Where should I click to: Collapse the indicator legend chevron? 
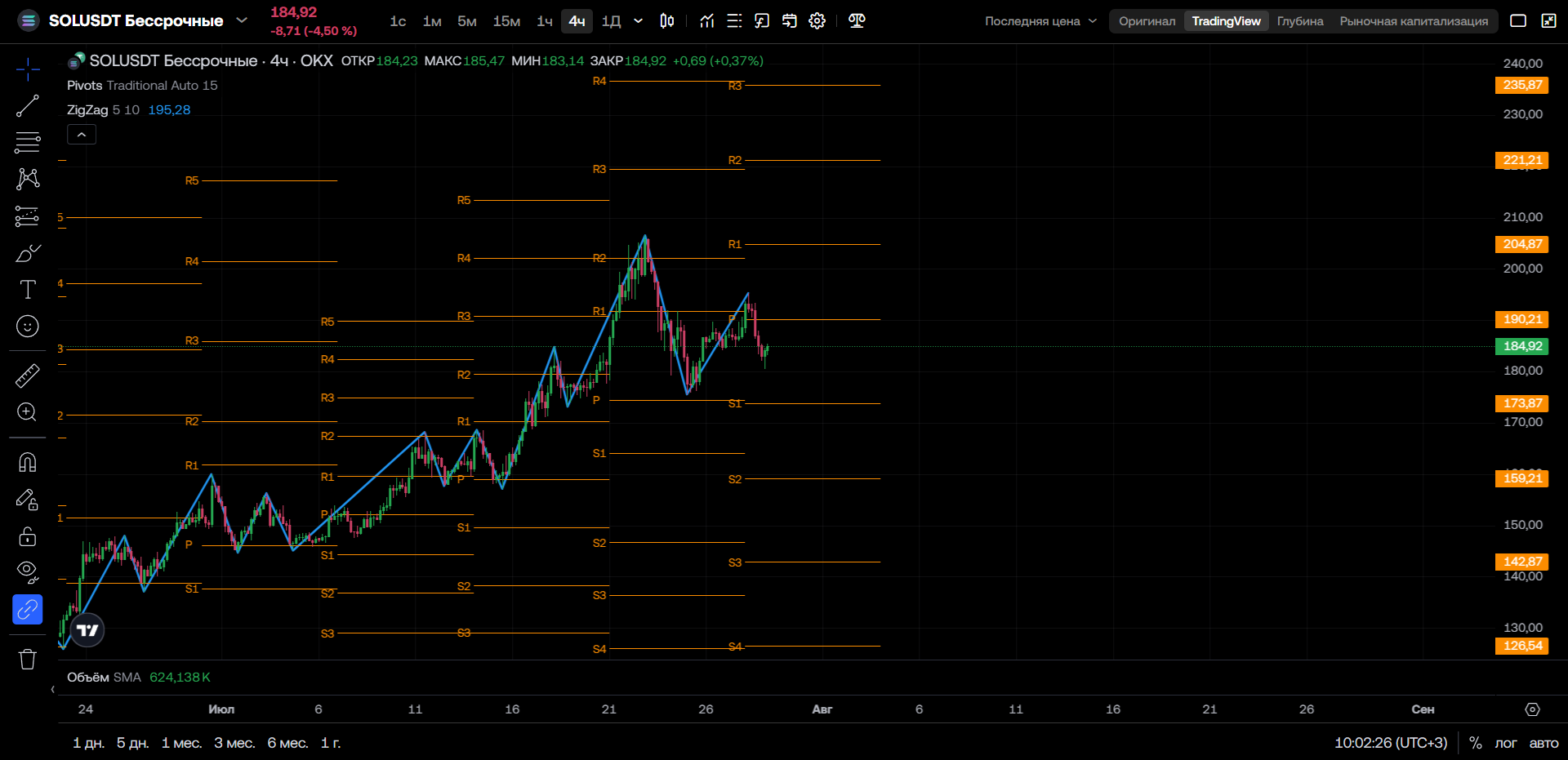pyautogui.click(x=82, y=135)
